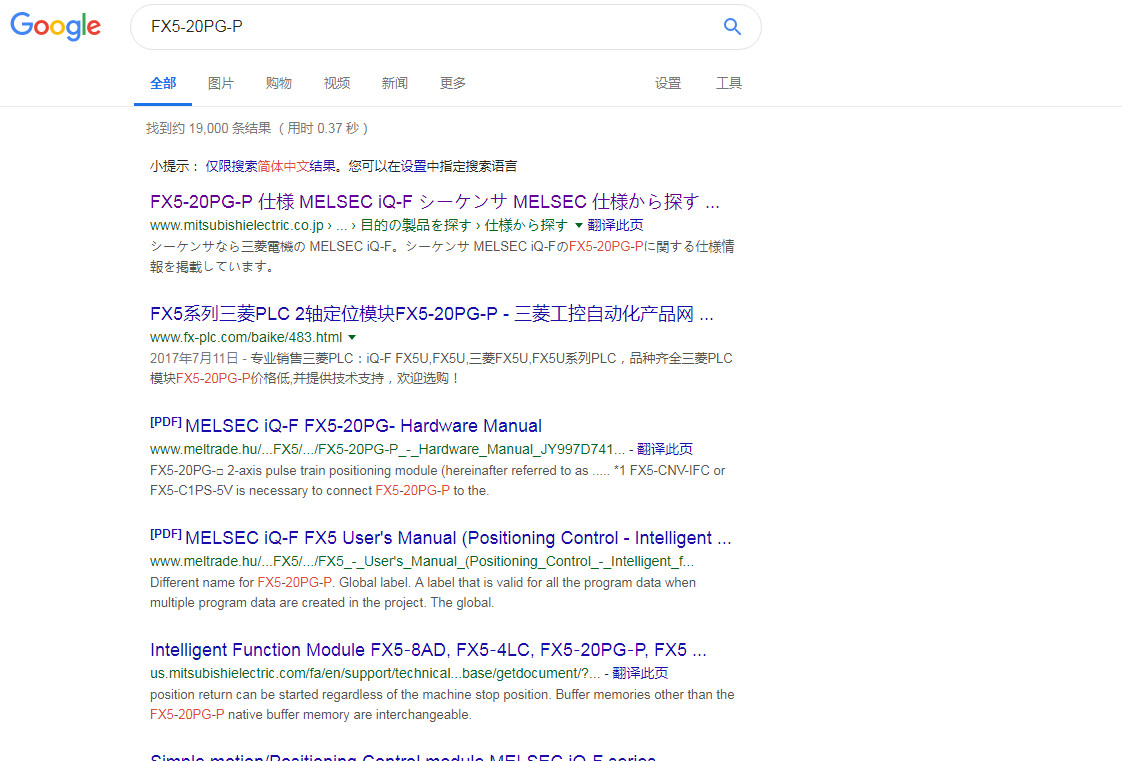Open the 设置 (Settings) menu
The width and height of the screenshot is (1122, 761).
[667, 83]
